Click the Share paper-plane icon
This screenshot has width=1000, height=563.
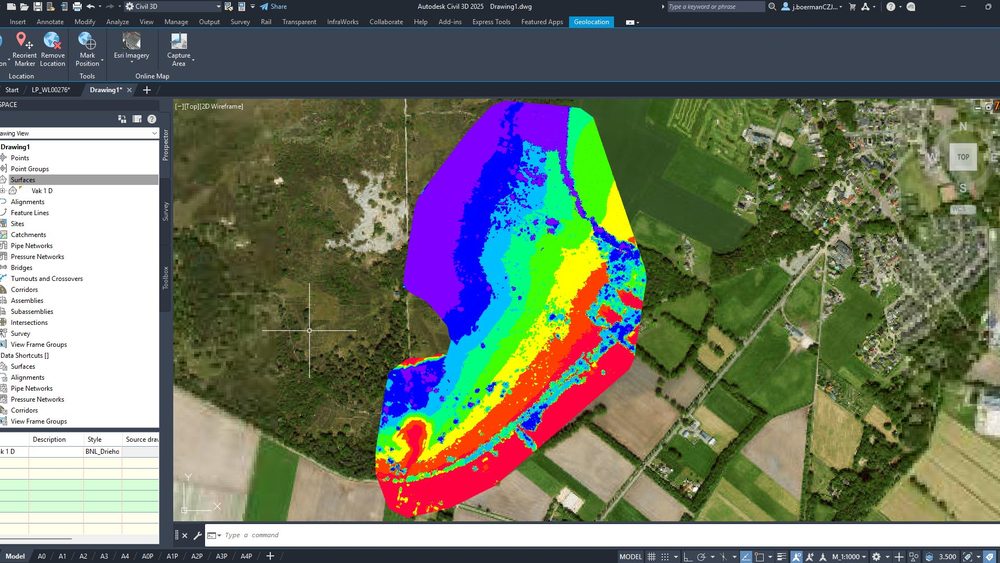coord(264,6)
